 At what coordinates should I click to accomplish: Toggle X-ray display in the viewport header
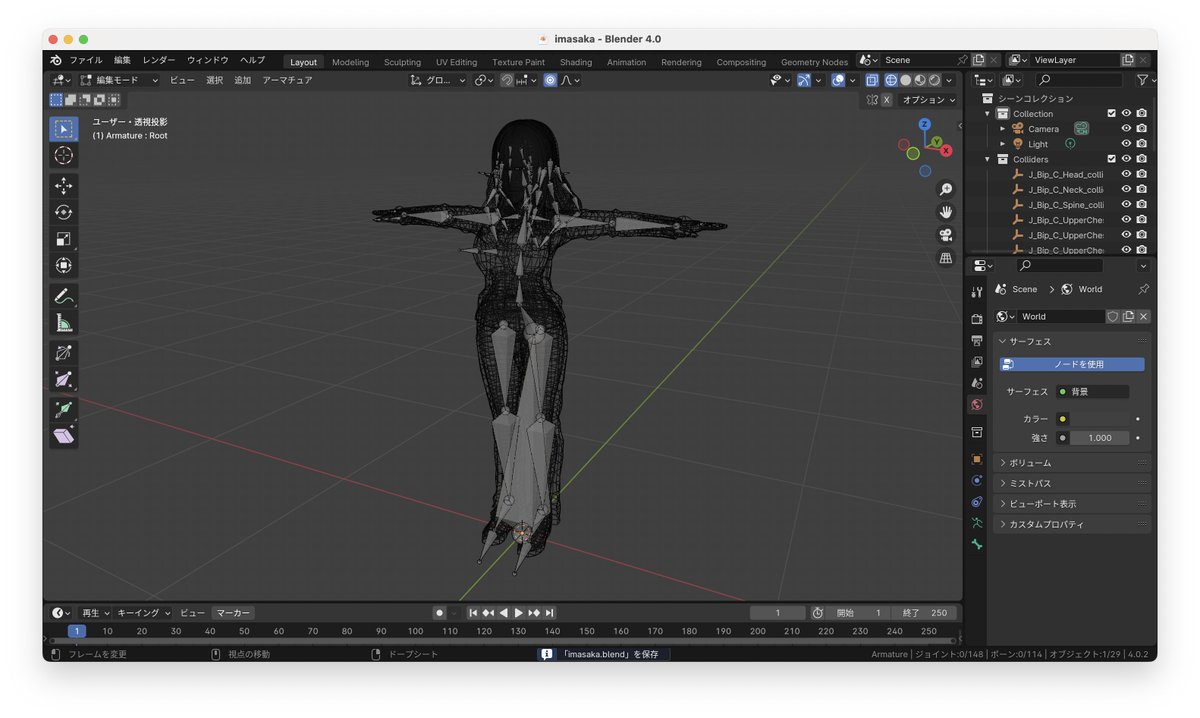871,80
